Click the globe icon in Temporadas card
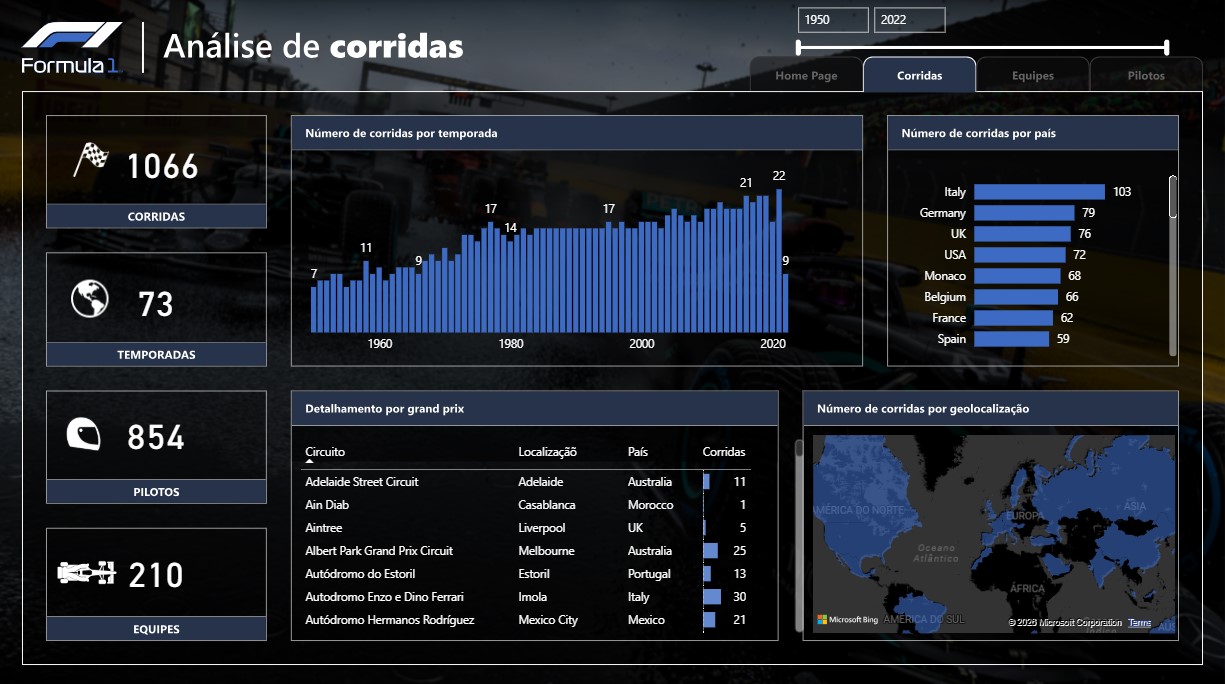This screenshot has width=1225, height=684. point(89,298)
